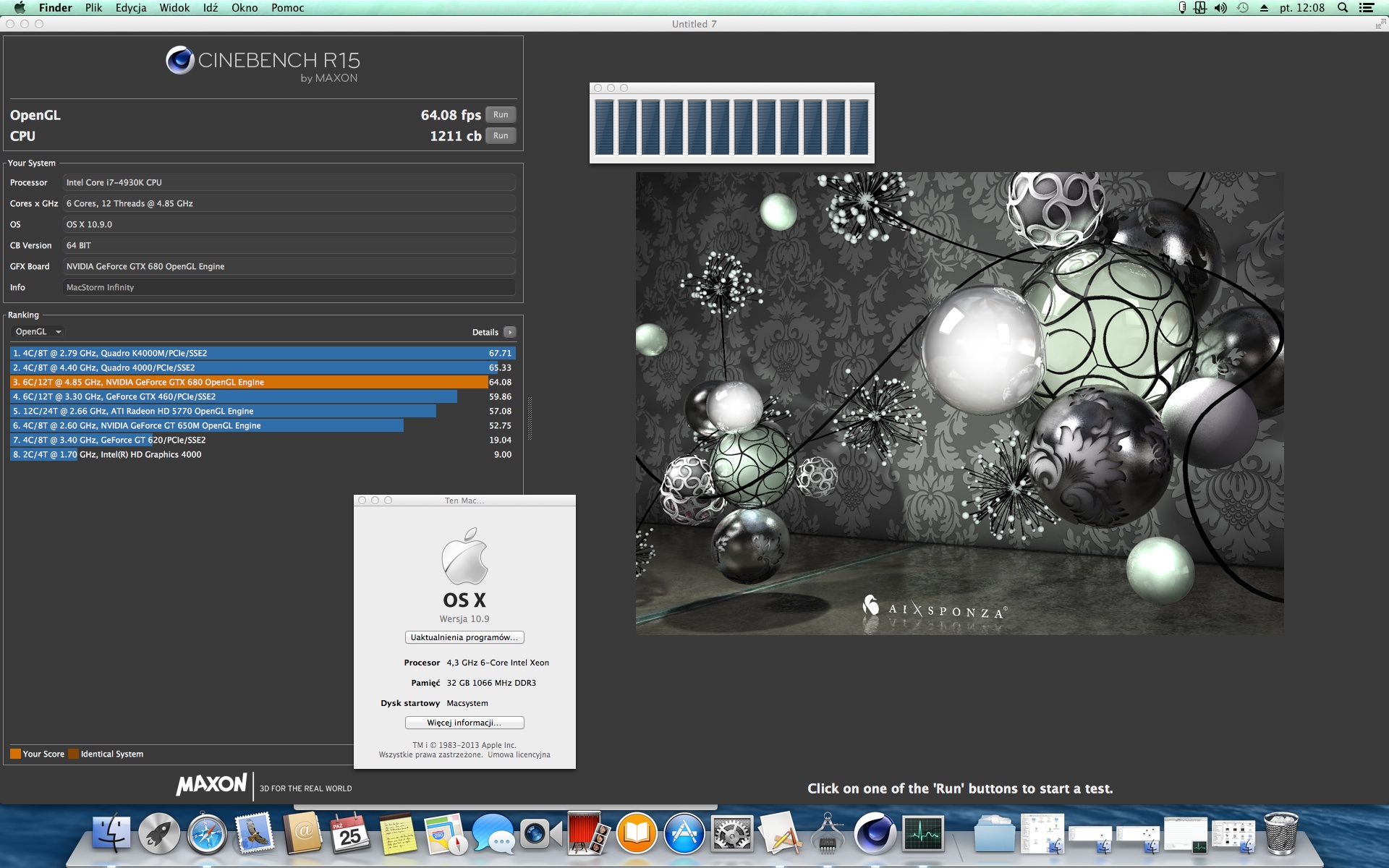Click the eject icon in menu bar
The height and width of the screenshot is (868, 1389).
coord(1264,8)
